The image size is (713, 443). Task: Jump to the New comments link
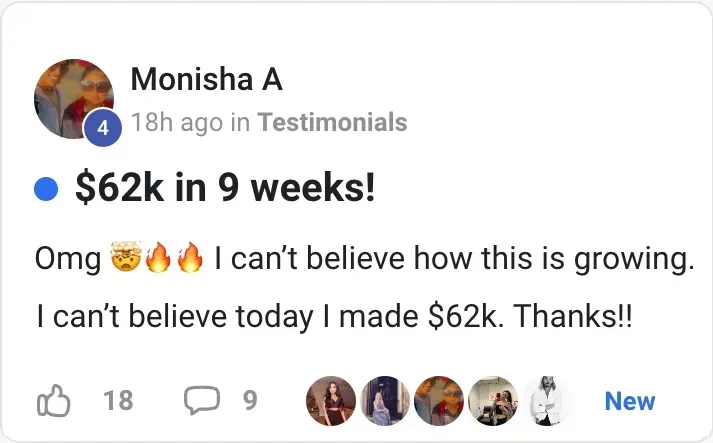tap(630, 401)
